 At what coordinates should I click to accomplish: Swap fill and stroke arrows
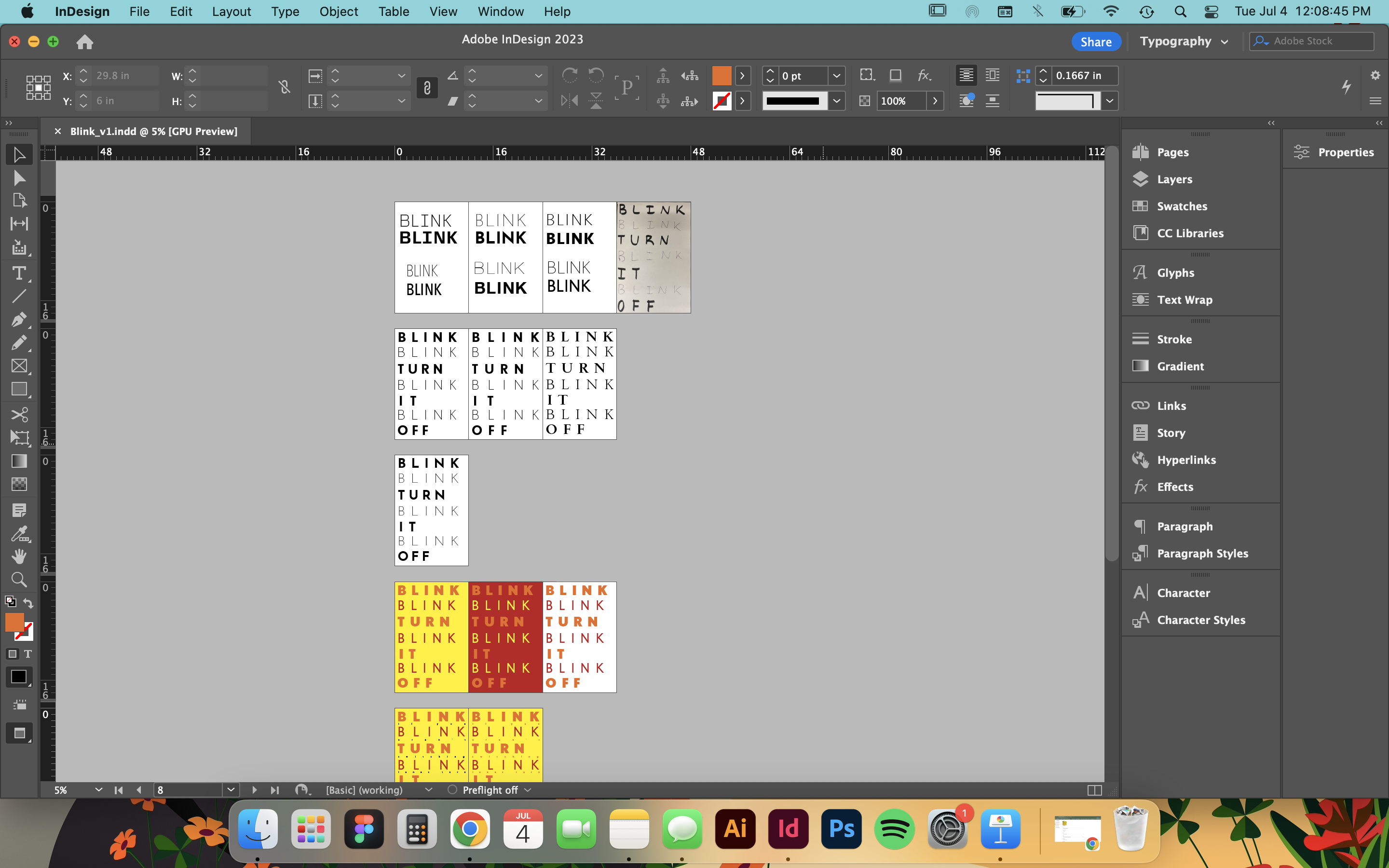click(x=29, y=603)
